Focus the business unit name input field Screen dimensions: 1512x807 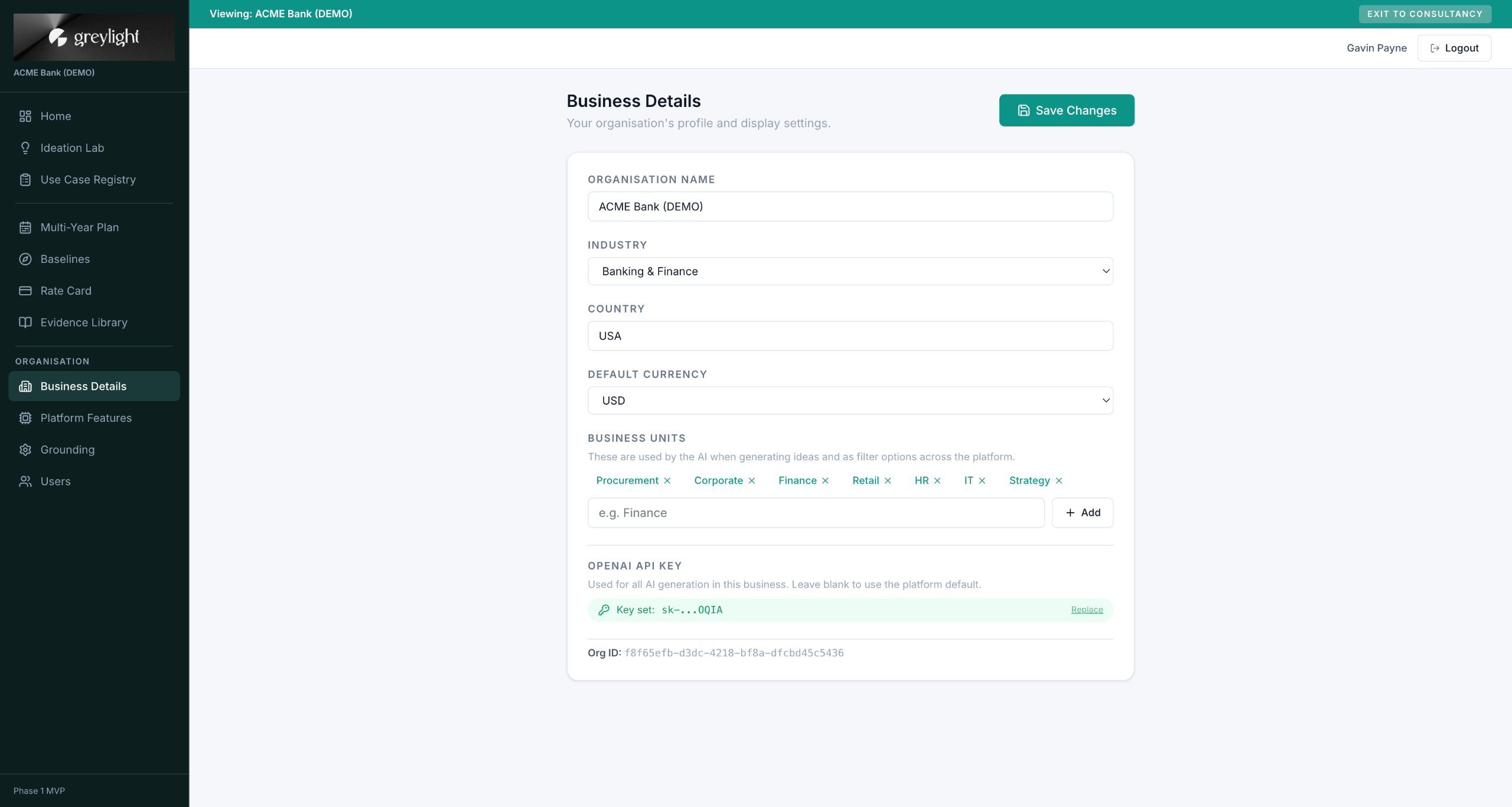816,513
